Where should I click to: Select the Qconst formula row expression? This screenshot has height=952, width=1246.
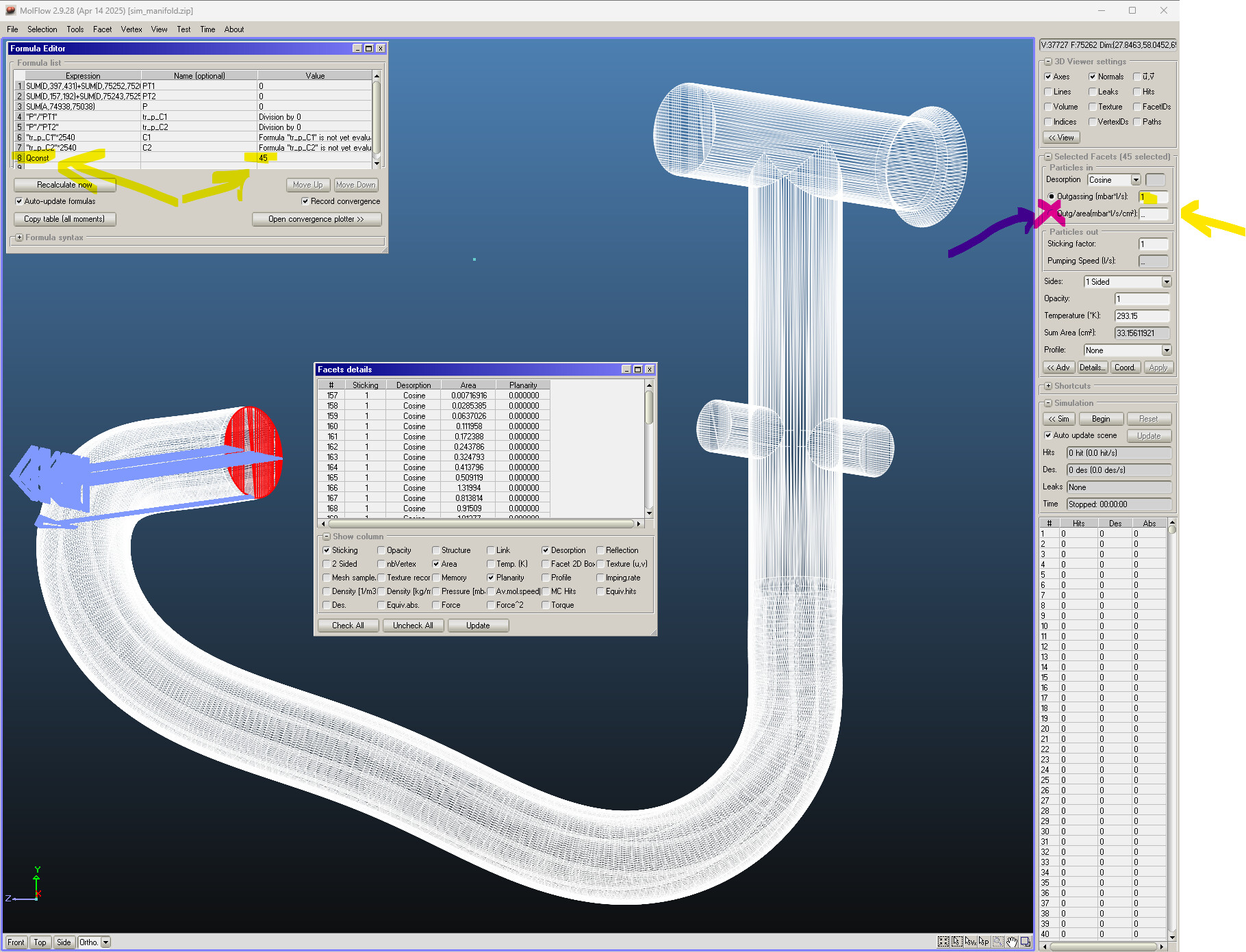(82, 158)
